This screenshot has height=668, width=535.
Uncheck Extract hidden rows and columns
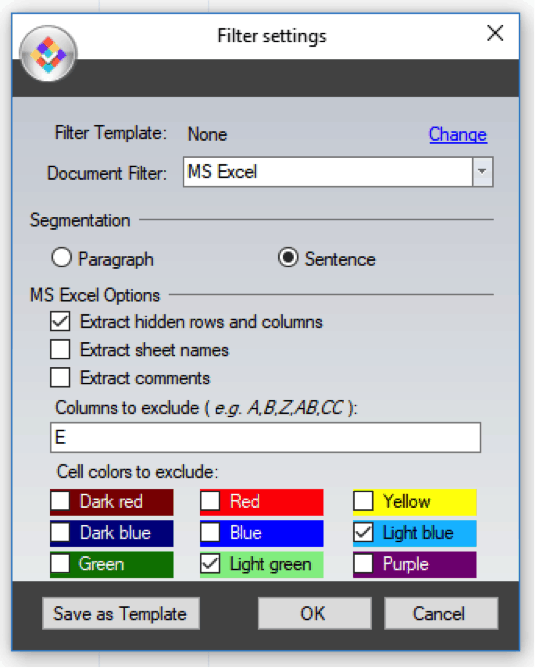coord(60,322)
